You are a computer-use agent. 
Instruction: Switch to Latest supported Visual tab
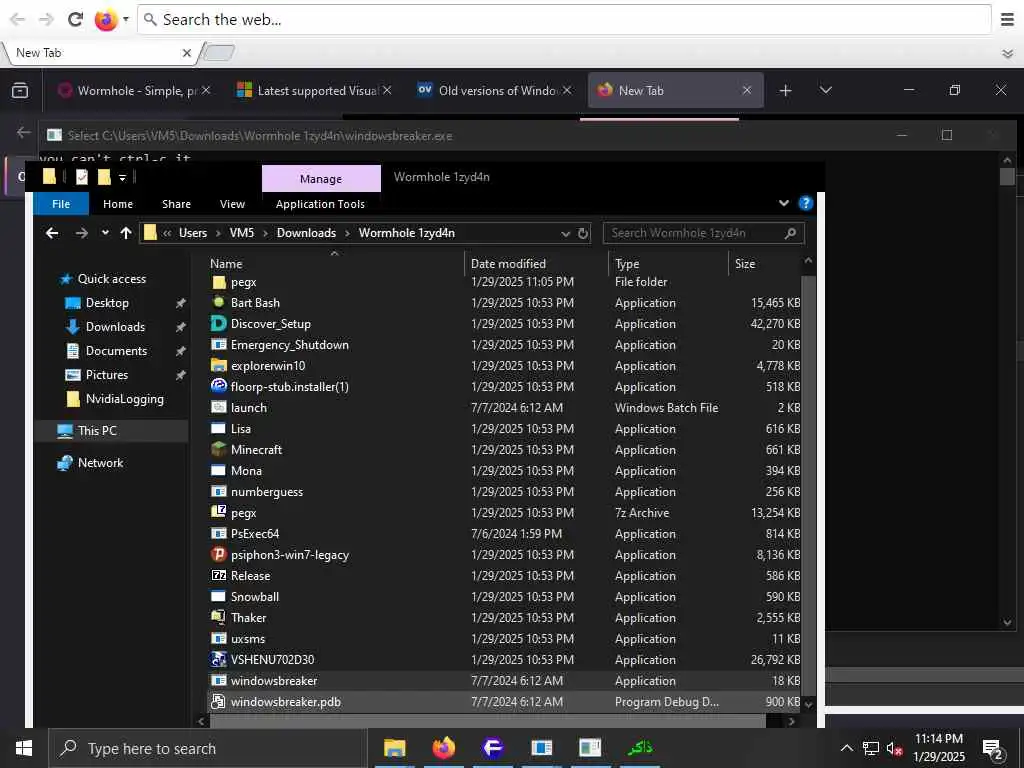point(313,90)
